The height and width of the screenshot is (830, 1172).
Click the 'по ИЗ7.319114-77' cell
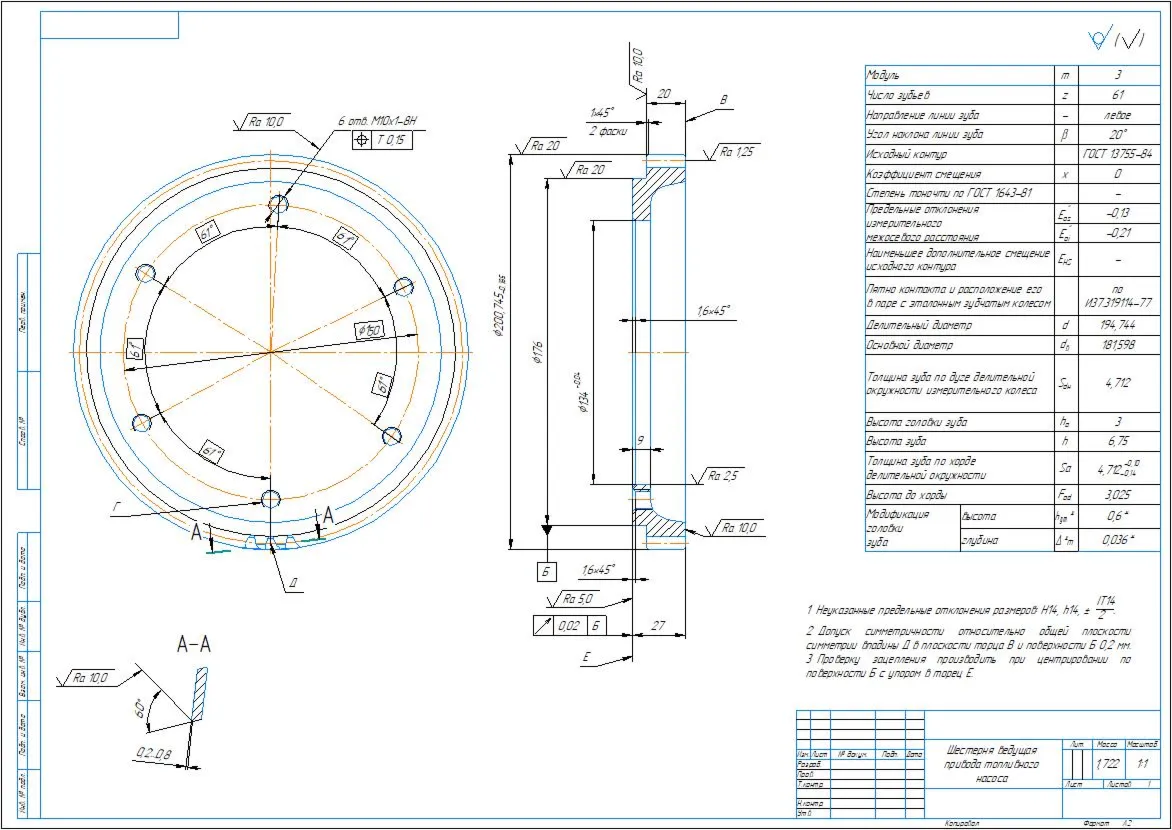[1118, 296]
